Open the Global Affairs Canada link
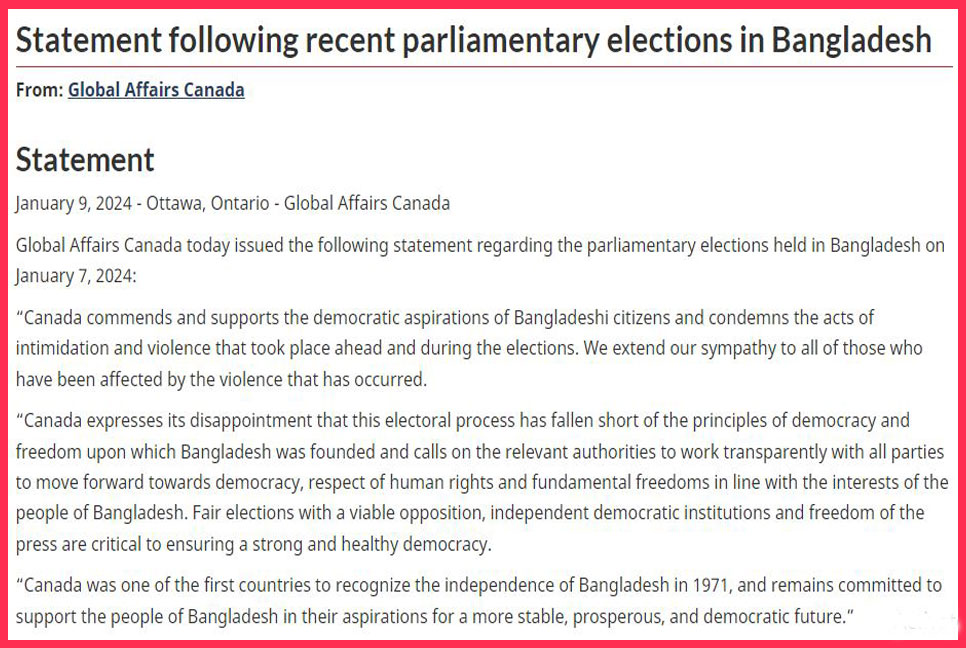 pyautogui.click(x=156, y=90)
